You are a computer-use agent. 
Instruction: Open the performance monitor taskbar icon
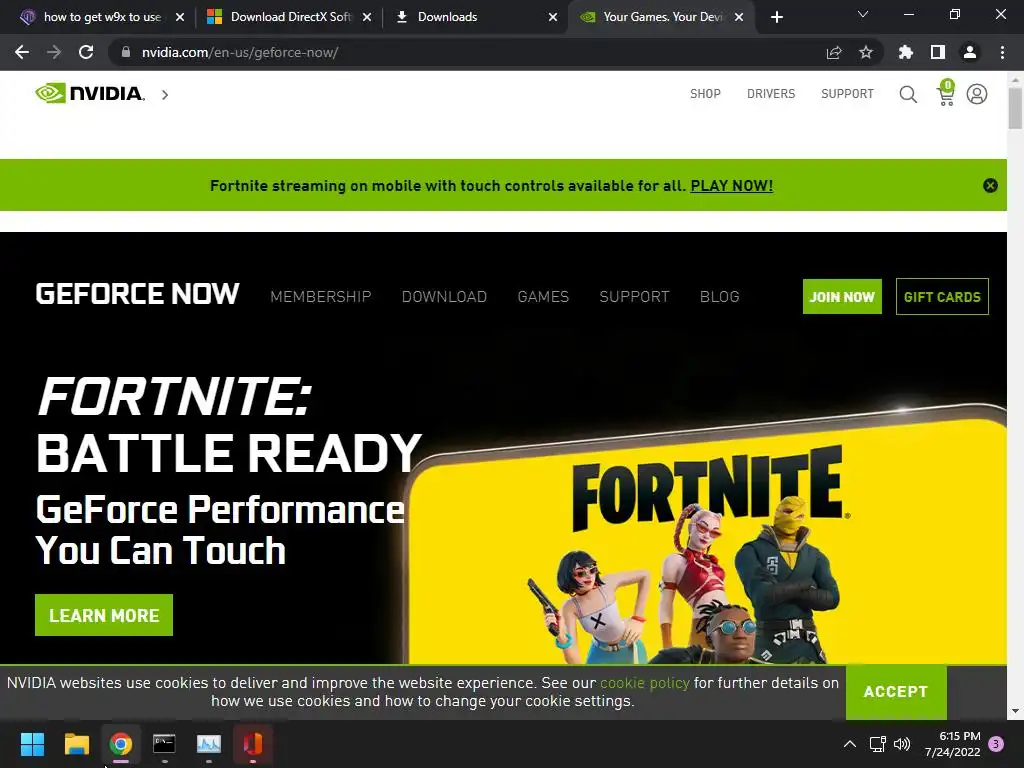pyautogui.click(x=209, y=744)
